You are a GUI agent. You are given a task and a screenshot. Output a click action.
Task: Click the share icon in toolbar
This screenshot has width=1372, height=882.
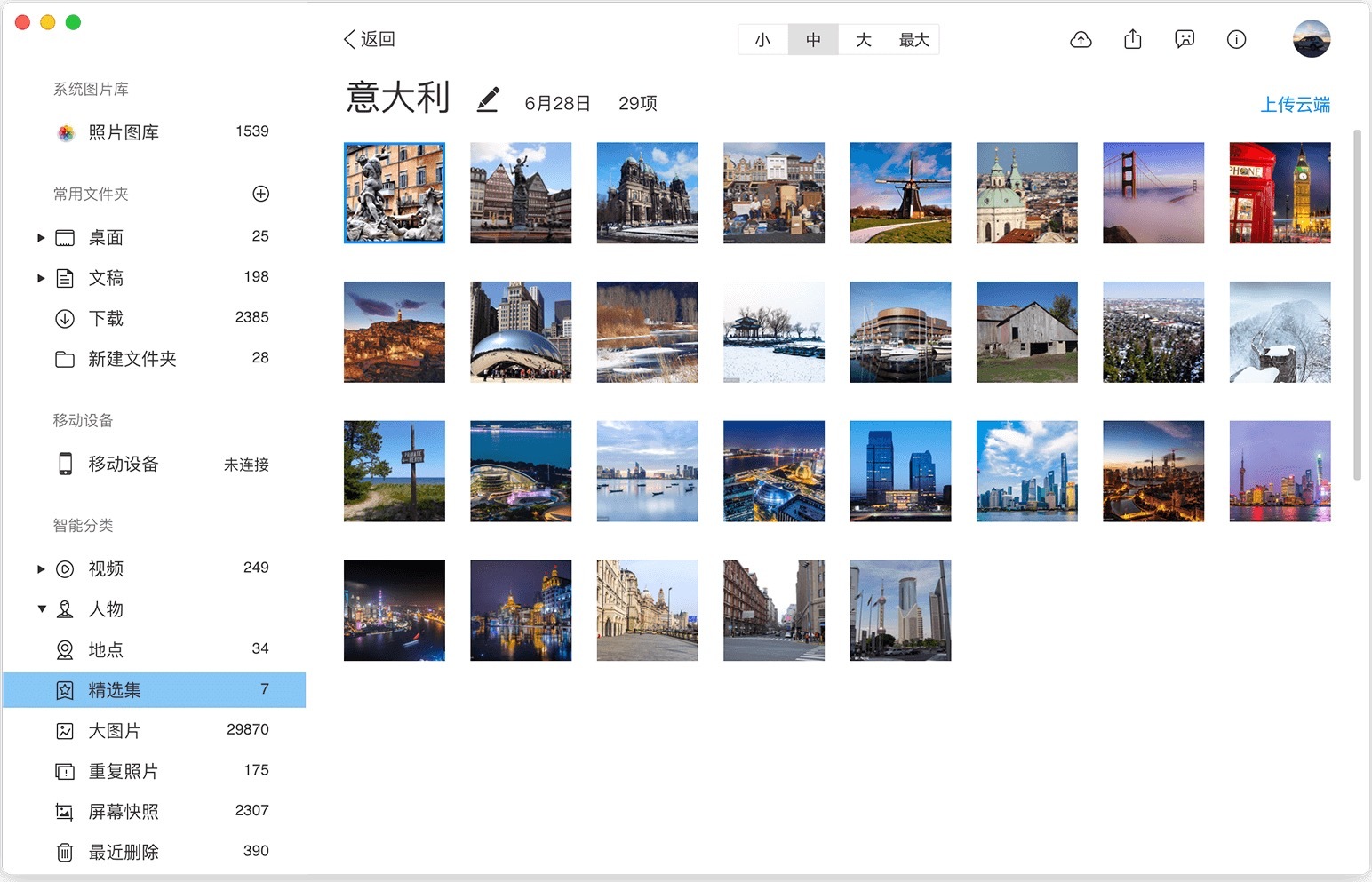1132,39
